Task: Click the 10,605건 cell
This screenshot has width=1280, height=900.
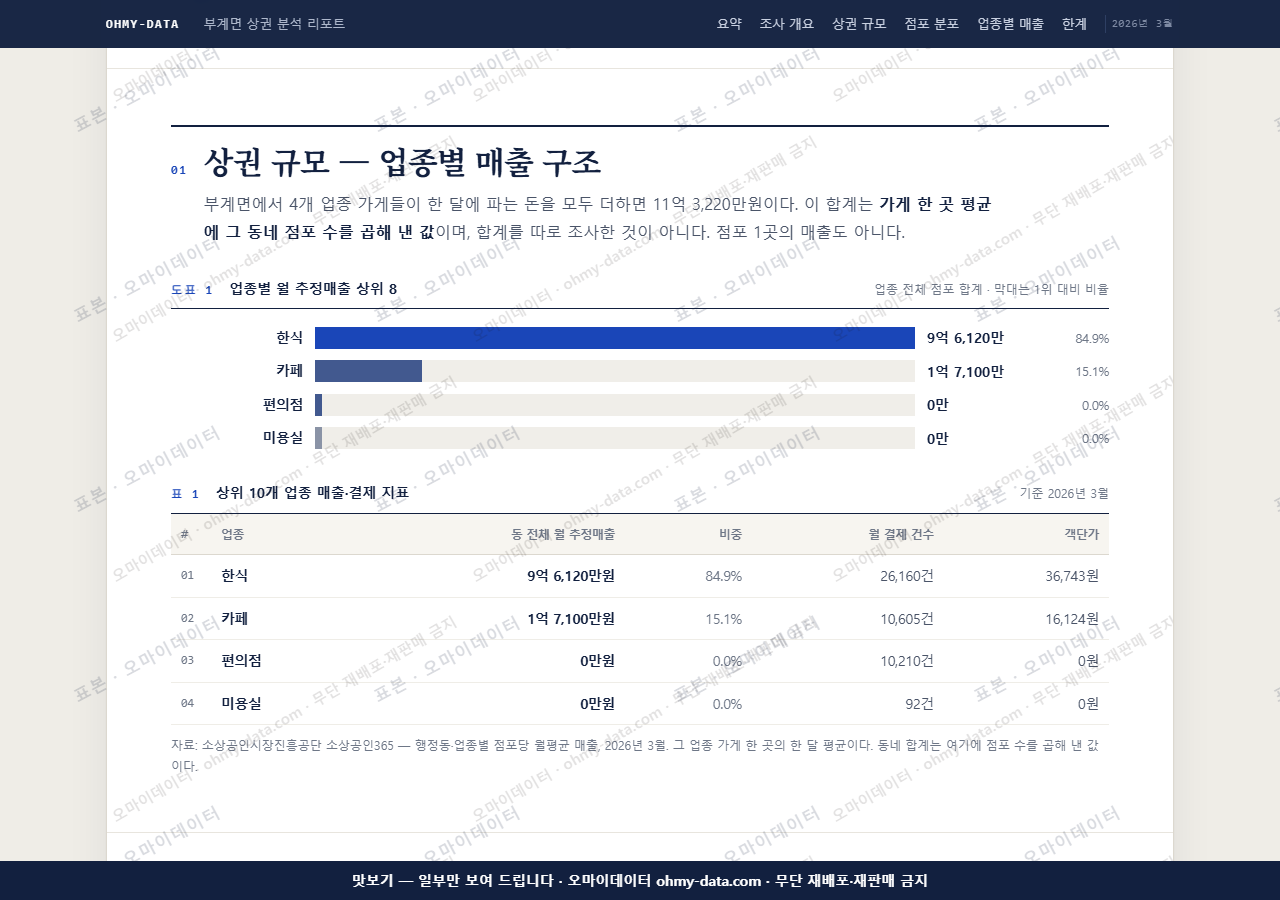Action: coord(907,619)
